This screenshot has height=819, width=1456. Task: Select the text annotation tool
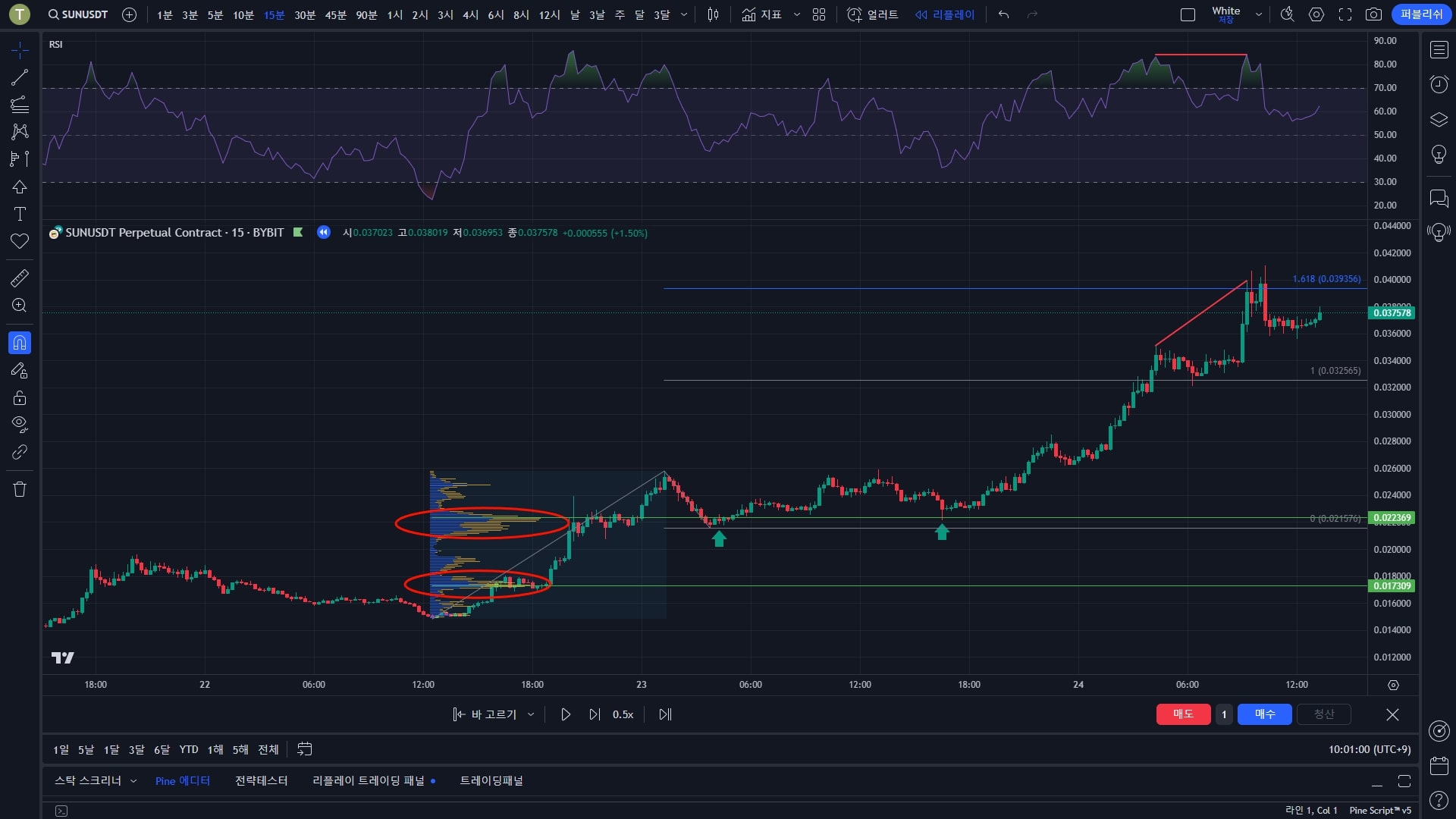(20, 214)
